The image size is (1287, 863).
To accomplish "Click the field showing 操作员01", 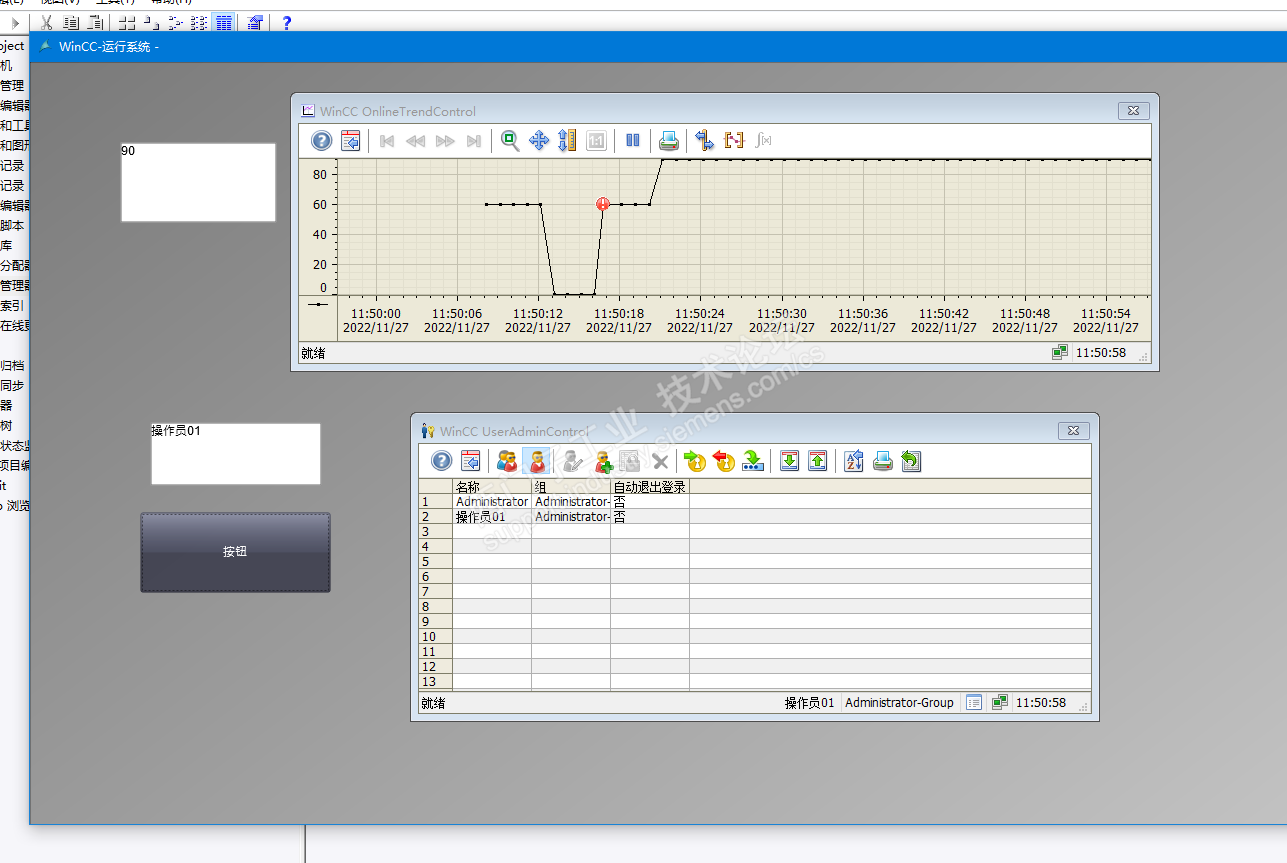I will (236, 454).
